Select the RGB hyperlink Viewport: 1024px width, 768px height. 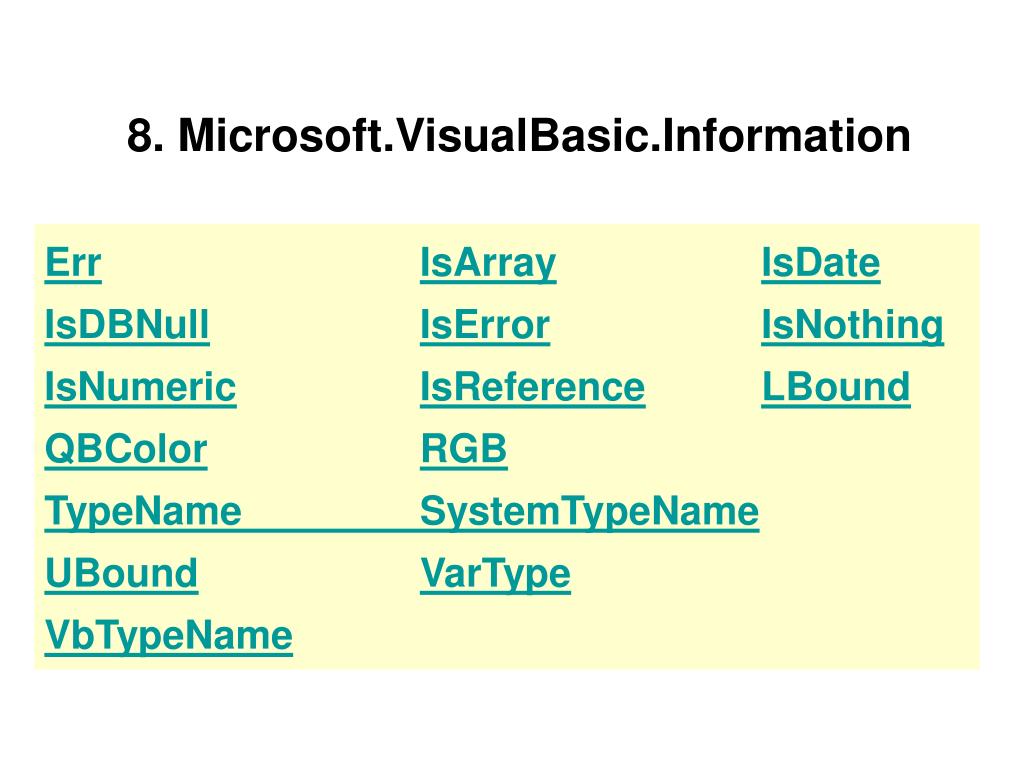(x=464, y=450)
